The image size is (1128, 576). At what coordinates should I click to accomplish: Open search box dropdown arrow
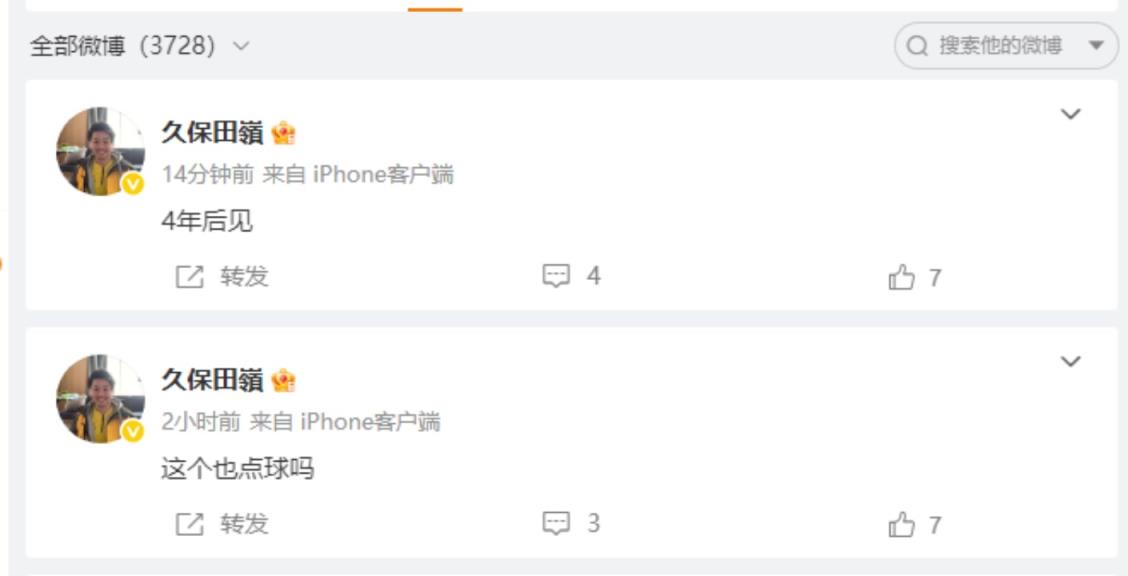coord(1096,46)
